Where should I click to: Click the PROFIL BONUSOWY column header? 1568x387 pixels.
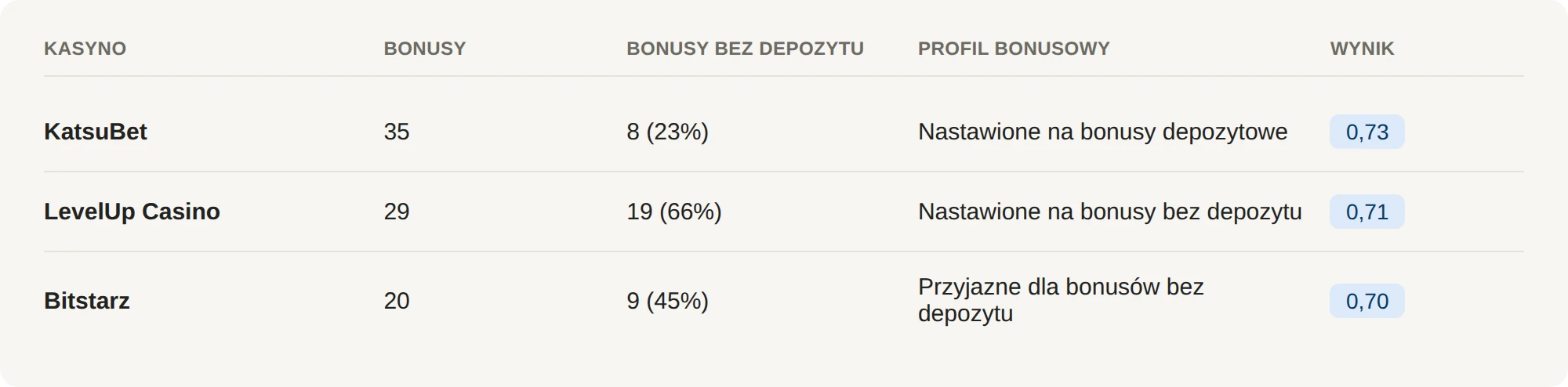pos(1014,49)
